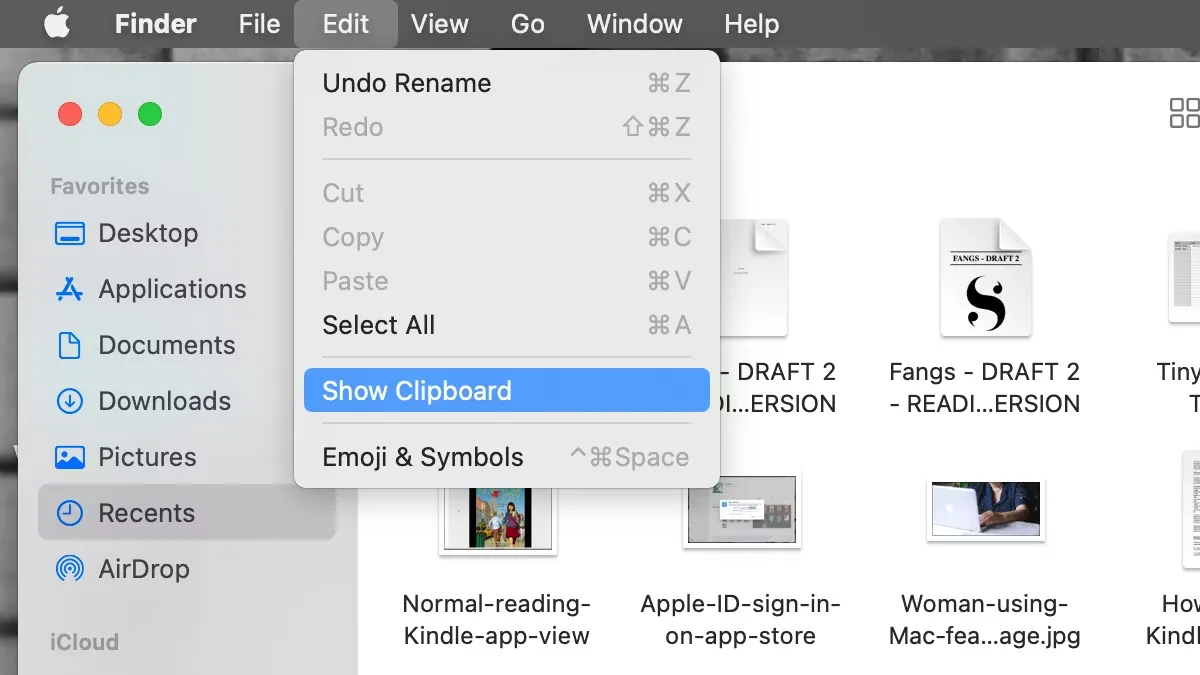This screenshot has height=675, width=1200.
Task: Click the Downloads icon in the sidebar
Action: 70,401
